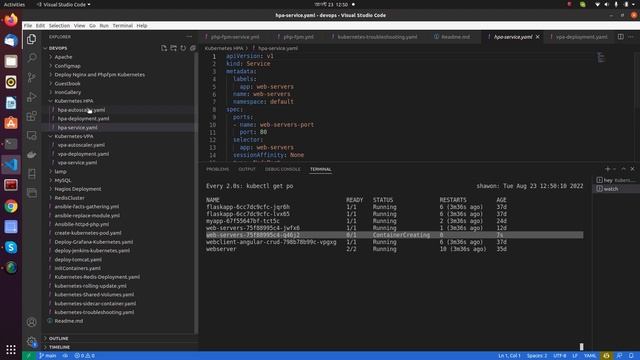Show errors and warnings count
Screen dimensions: 640x360
85,356
